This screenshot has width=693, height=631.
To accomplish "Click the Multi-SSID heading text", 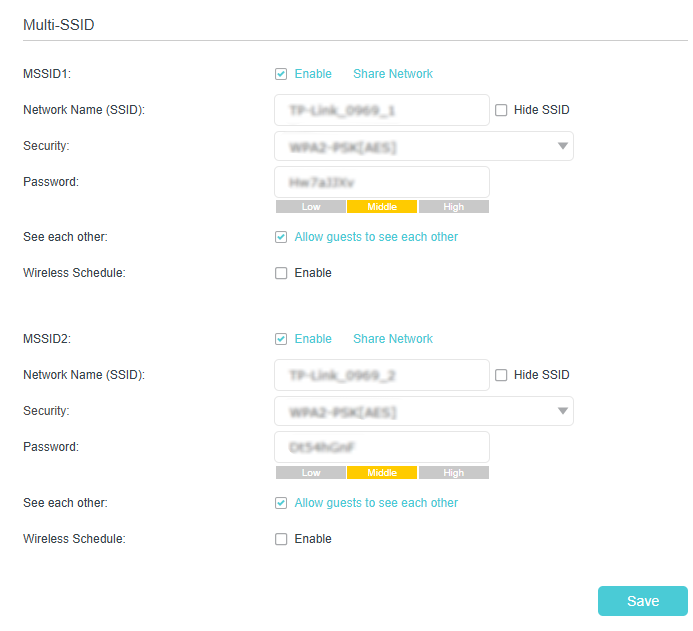I will click(x=59, y=25).
